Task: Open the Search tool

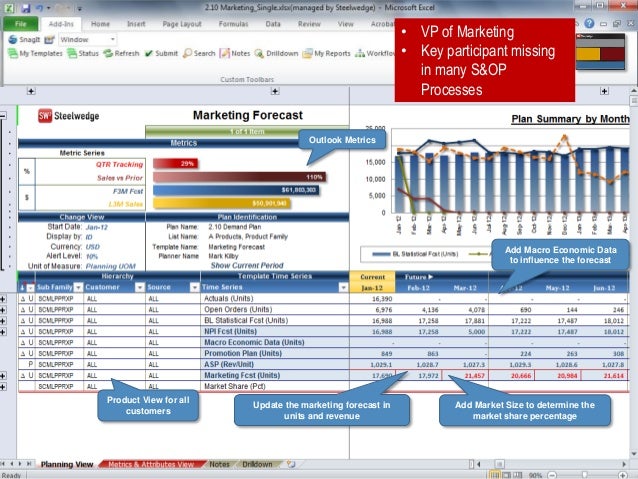Action: point(199,53)
